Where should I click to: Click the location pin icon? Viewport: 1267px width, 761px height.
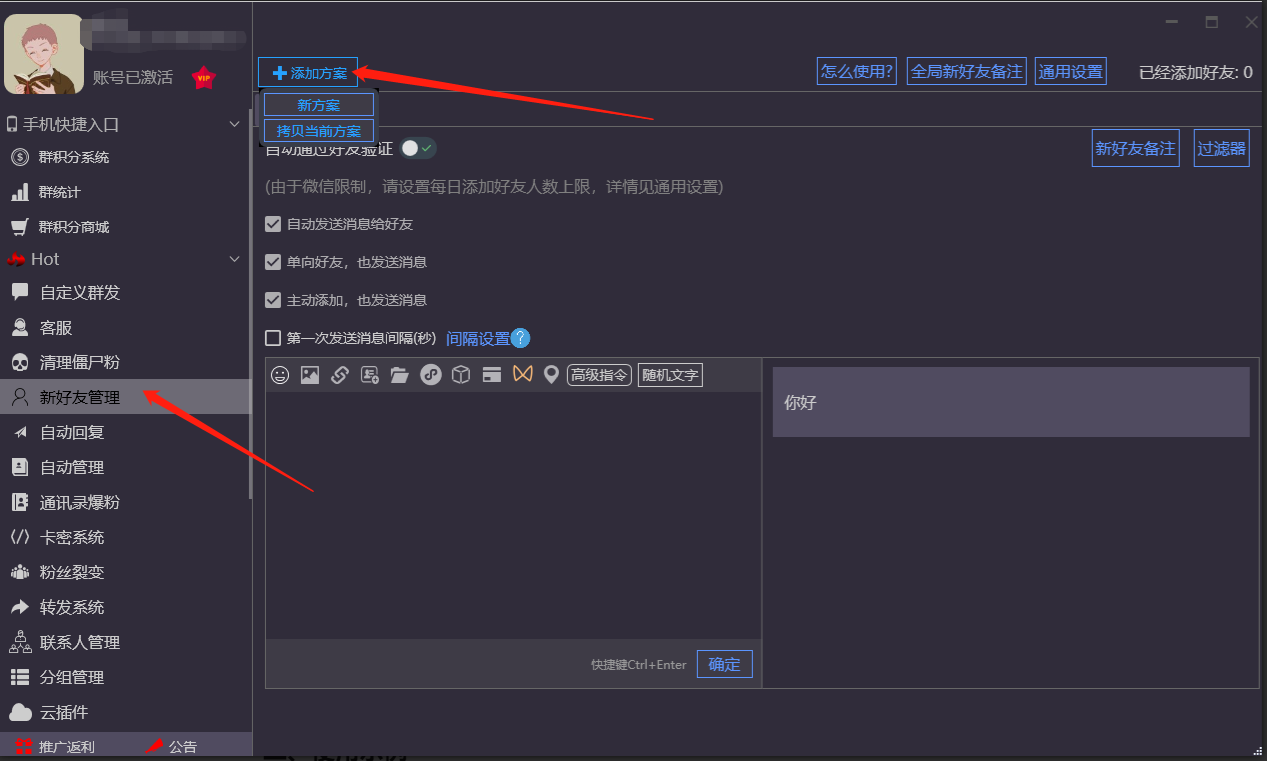(x=551, y=374)
